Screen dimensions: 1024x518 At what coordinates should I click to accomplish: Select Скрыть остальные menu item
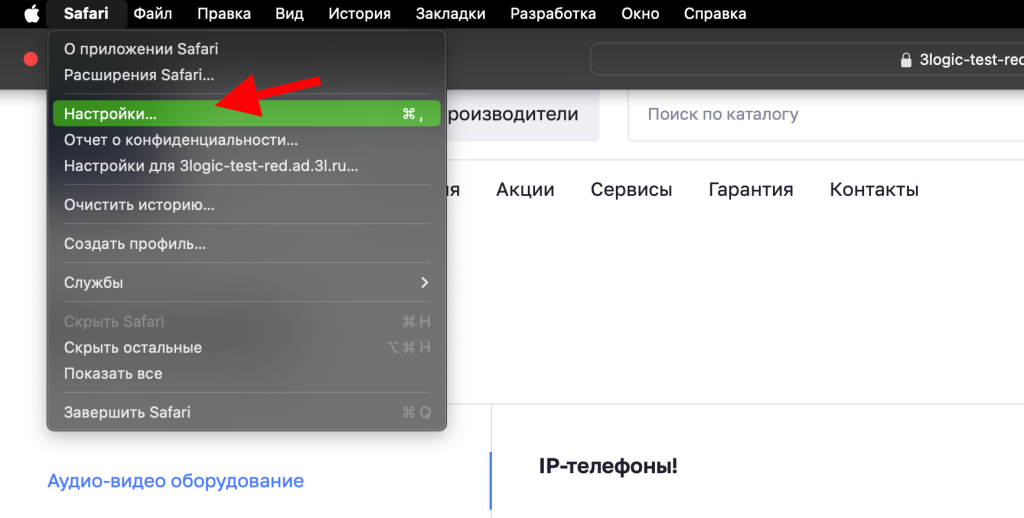click(x=133, y=348)
